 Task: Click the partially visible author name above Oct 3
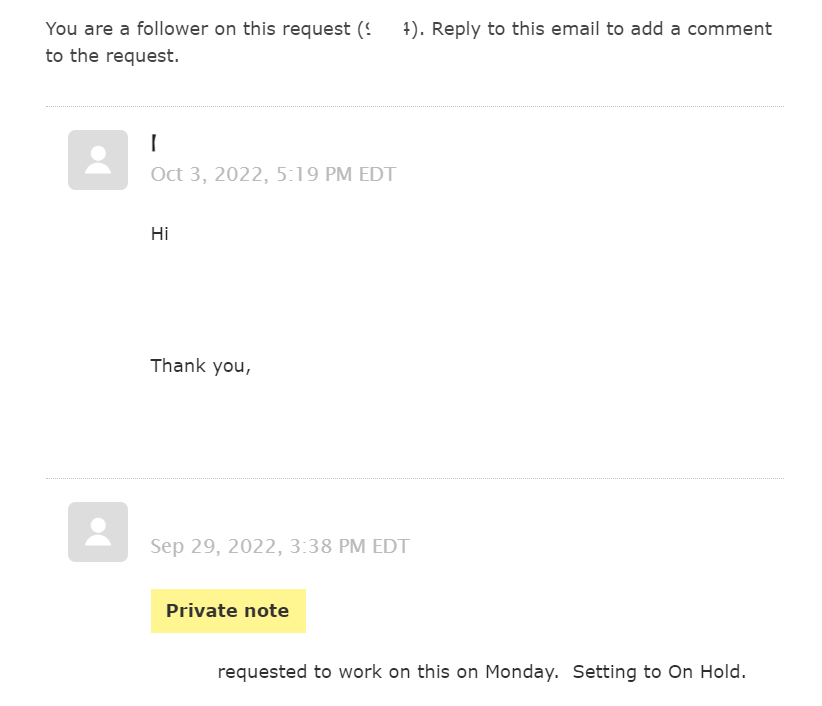tap(154, 143)
